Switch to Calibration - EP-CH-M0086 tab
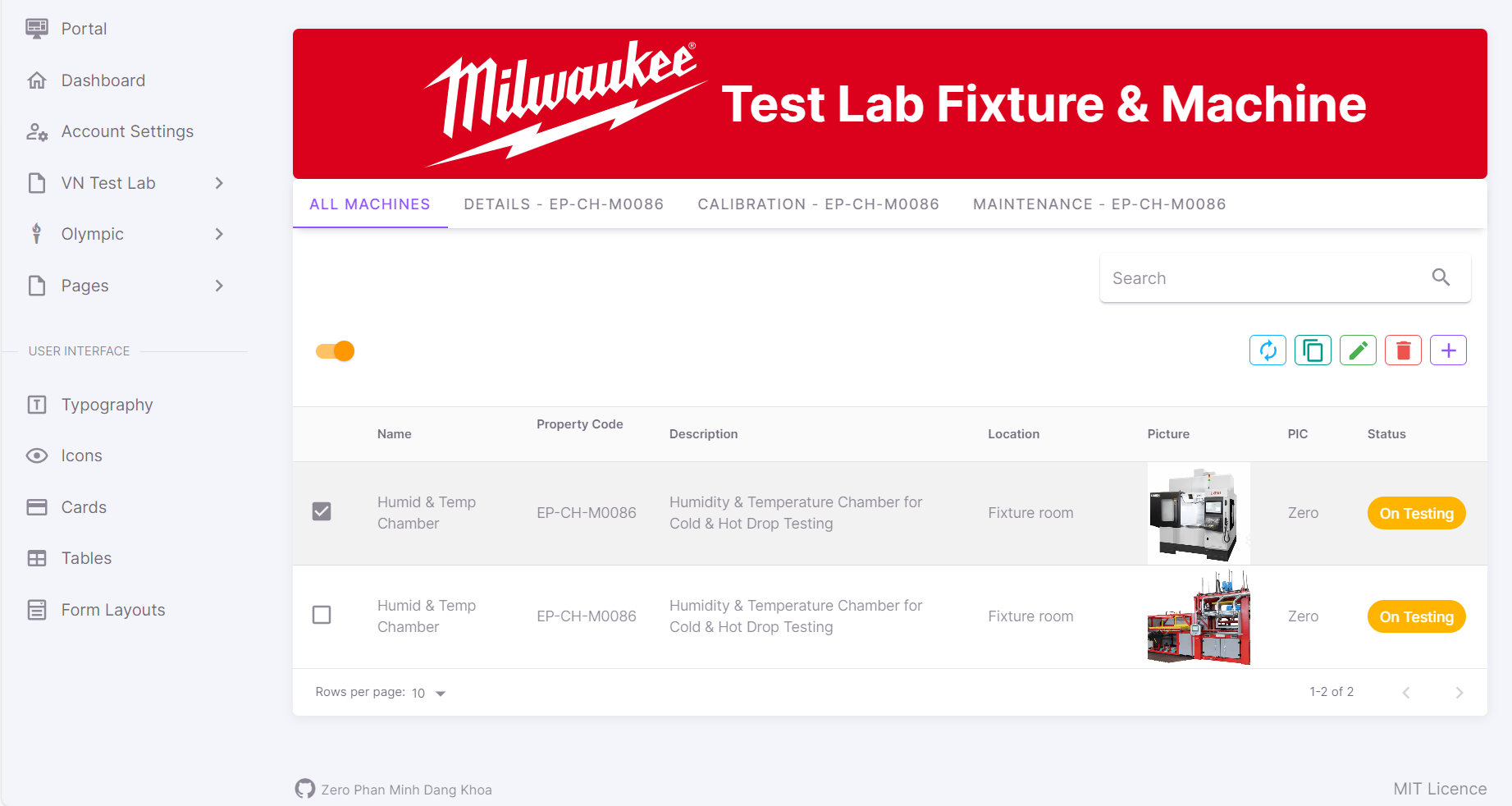The width and height of the screenshot is (1512, 806). point(818,204)
